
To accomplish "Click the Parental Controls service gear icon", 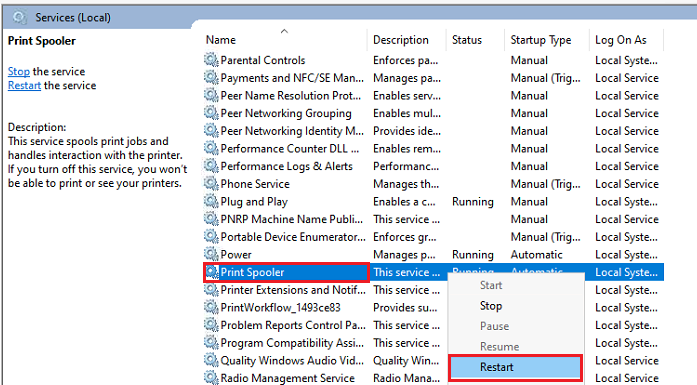I will [211, 60].
